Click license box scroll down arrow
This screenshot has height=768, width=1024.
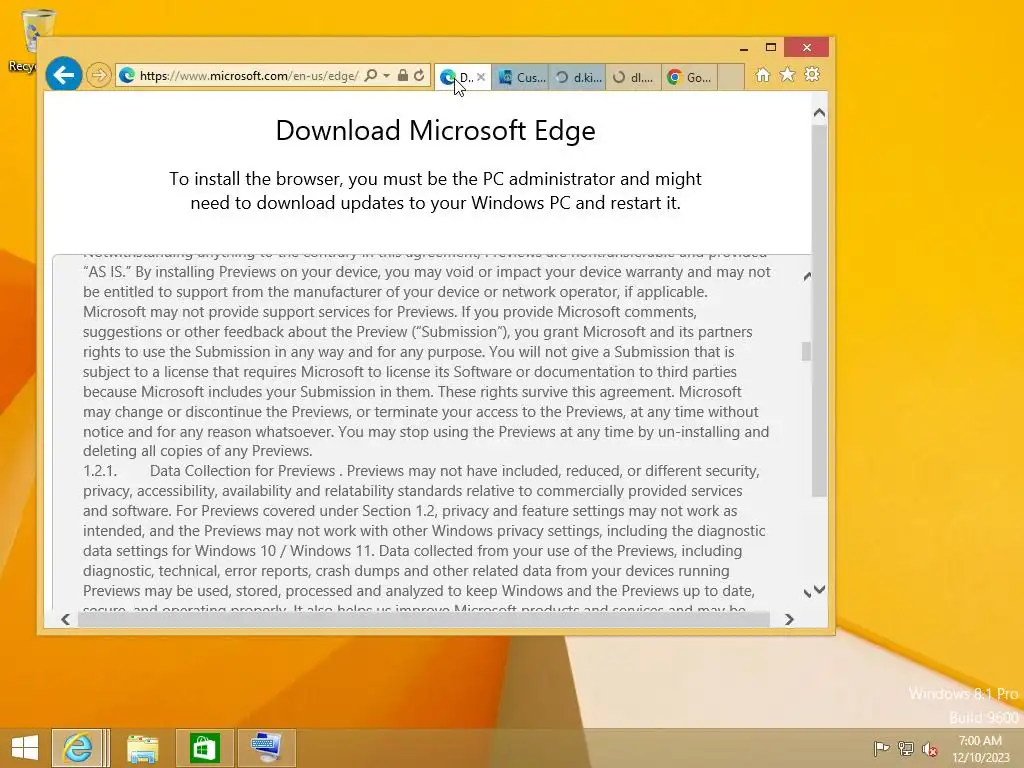pyautogui.click(x=807, y=593)
